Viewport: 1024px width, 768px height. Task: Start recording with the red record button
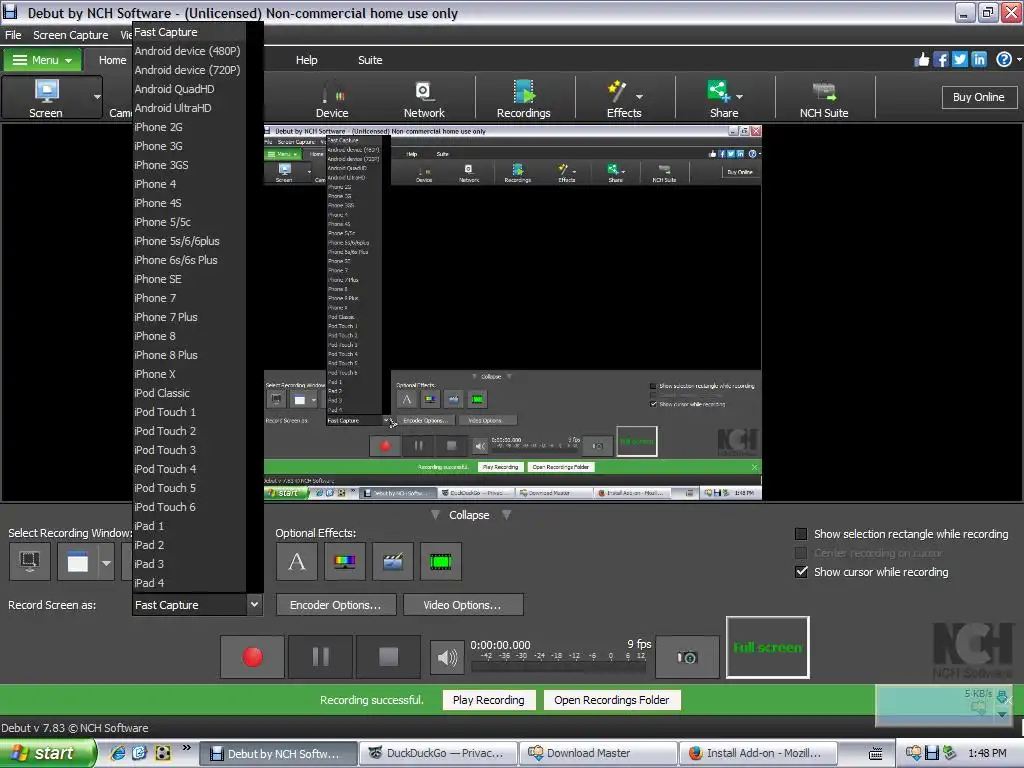tap(253, 657)
